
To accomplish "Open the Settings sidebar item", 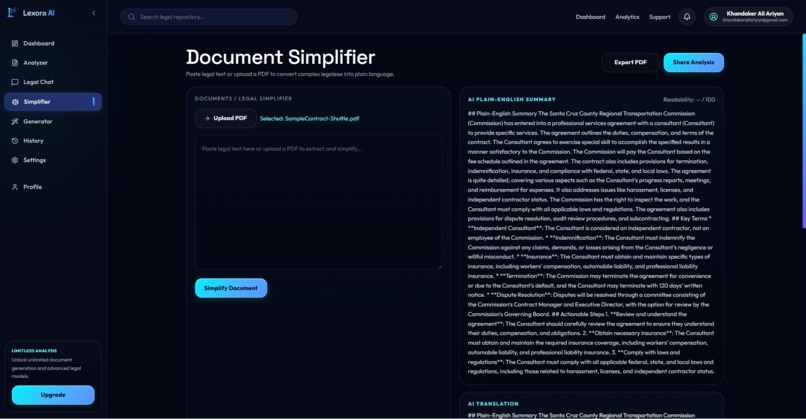I will pos(53,160).
